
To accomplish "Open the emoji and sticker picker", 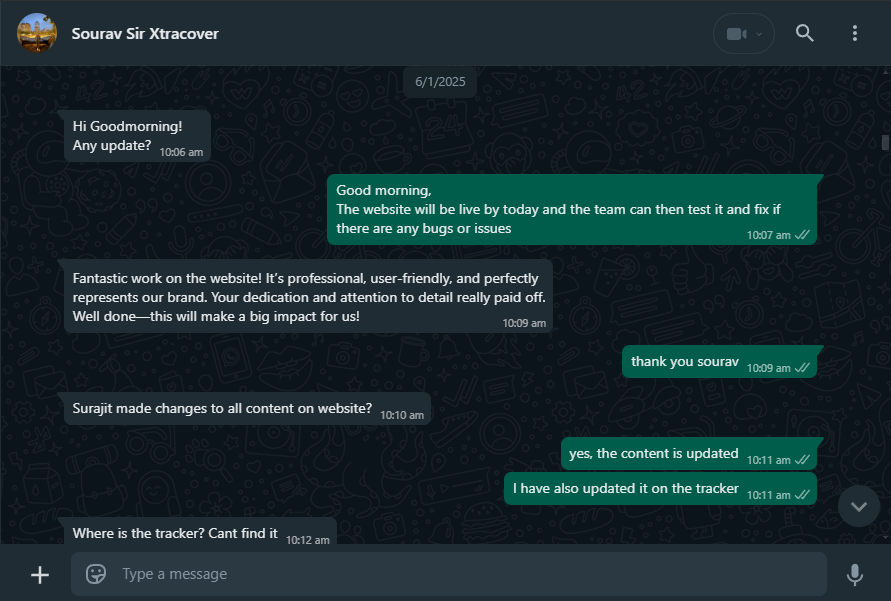I will point(96,574).
